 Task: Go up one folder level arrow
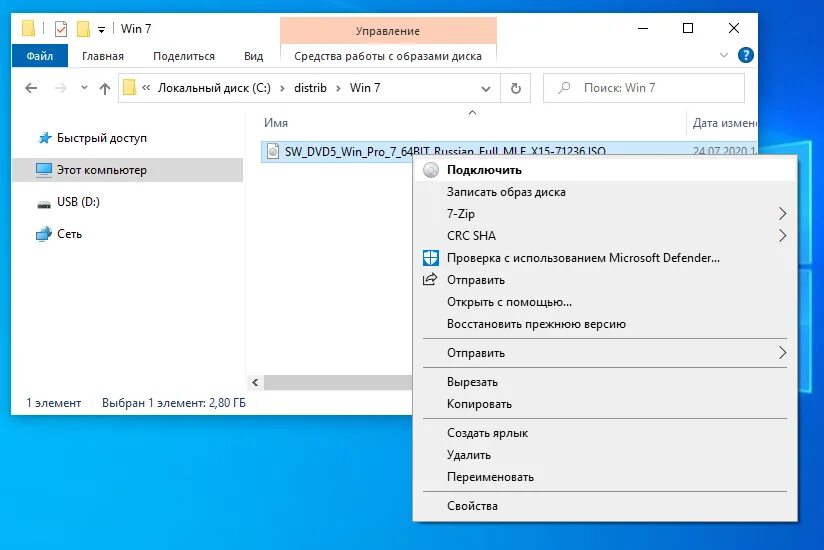105,88
